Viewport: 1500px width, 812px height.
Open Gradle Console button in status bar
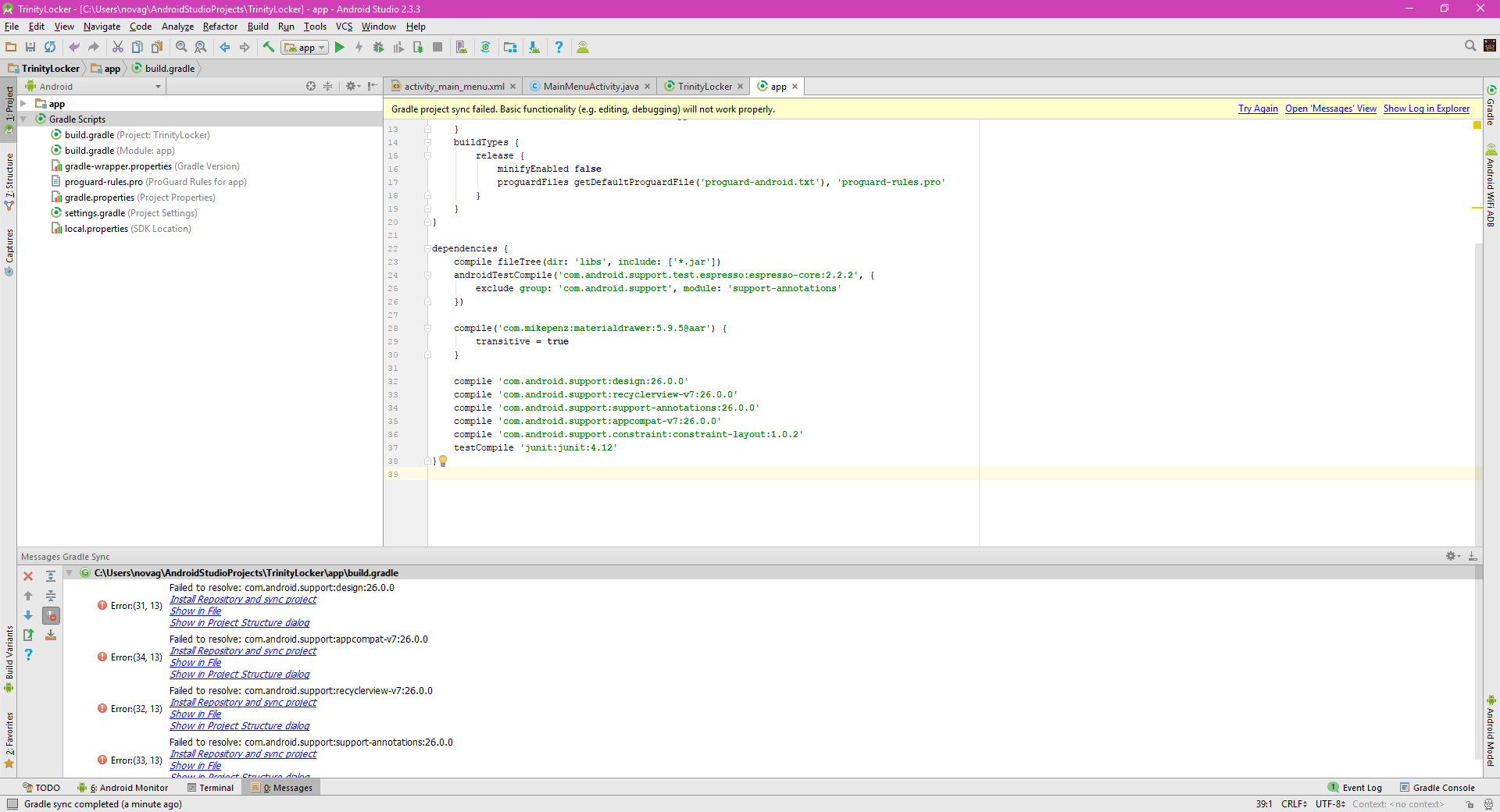[x=1437, y=788]
